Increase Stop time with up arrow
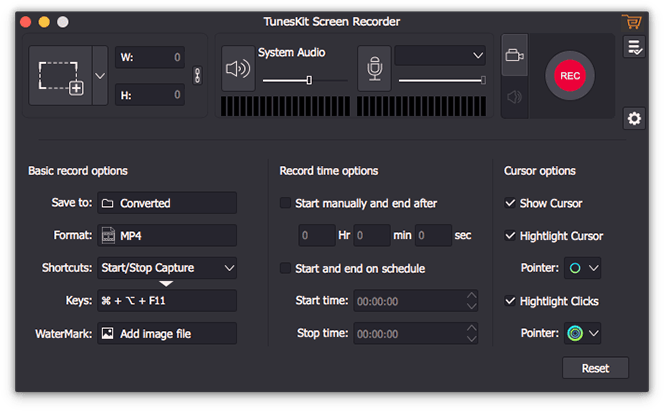This screenshot has height=411, width=664. pos(471,328)
